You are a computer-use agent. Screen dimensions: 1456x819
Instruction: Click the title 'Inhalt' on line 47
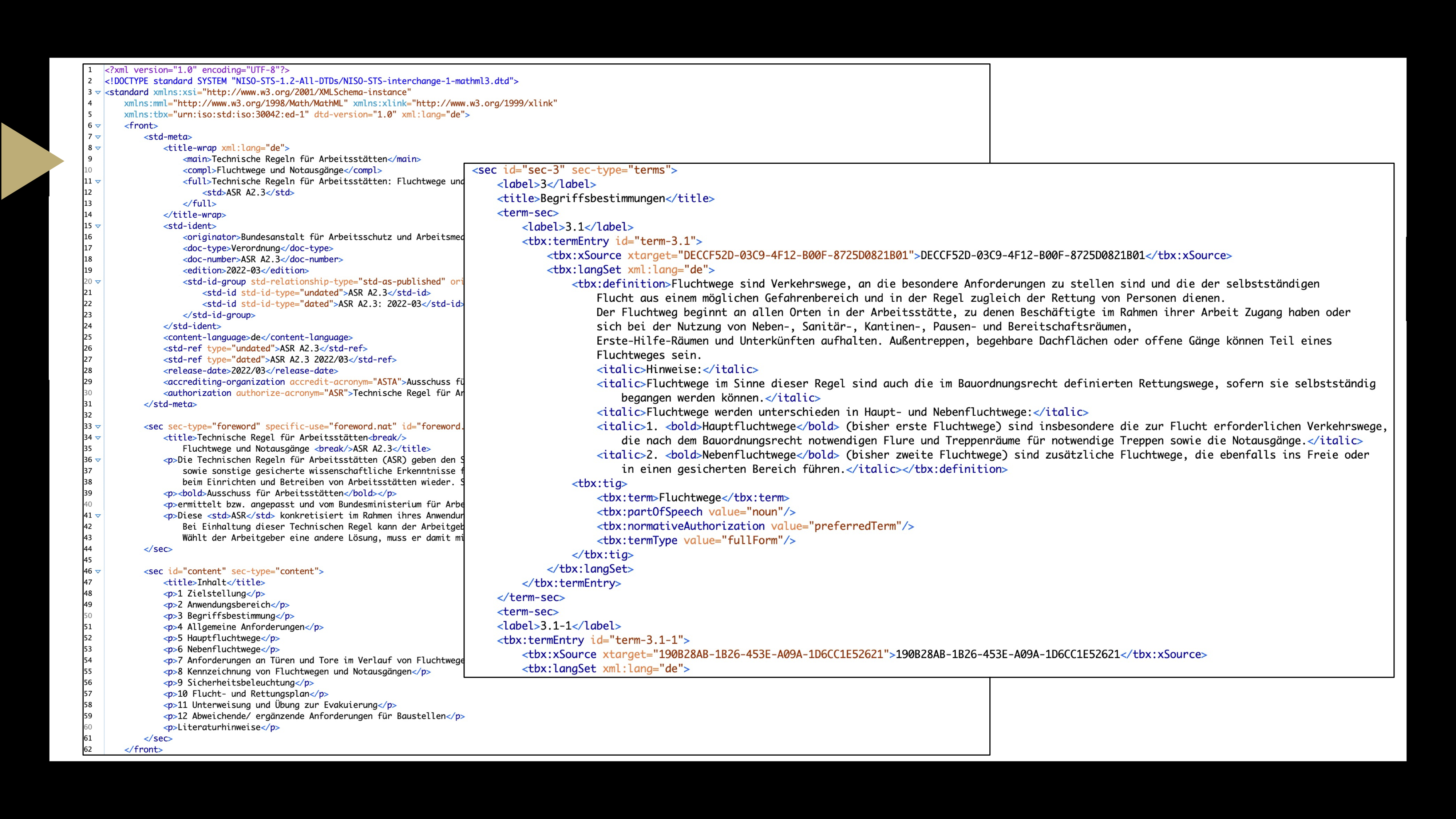(214, 582)
